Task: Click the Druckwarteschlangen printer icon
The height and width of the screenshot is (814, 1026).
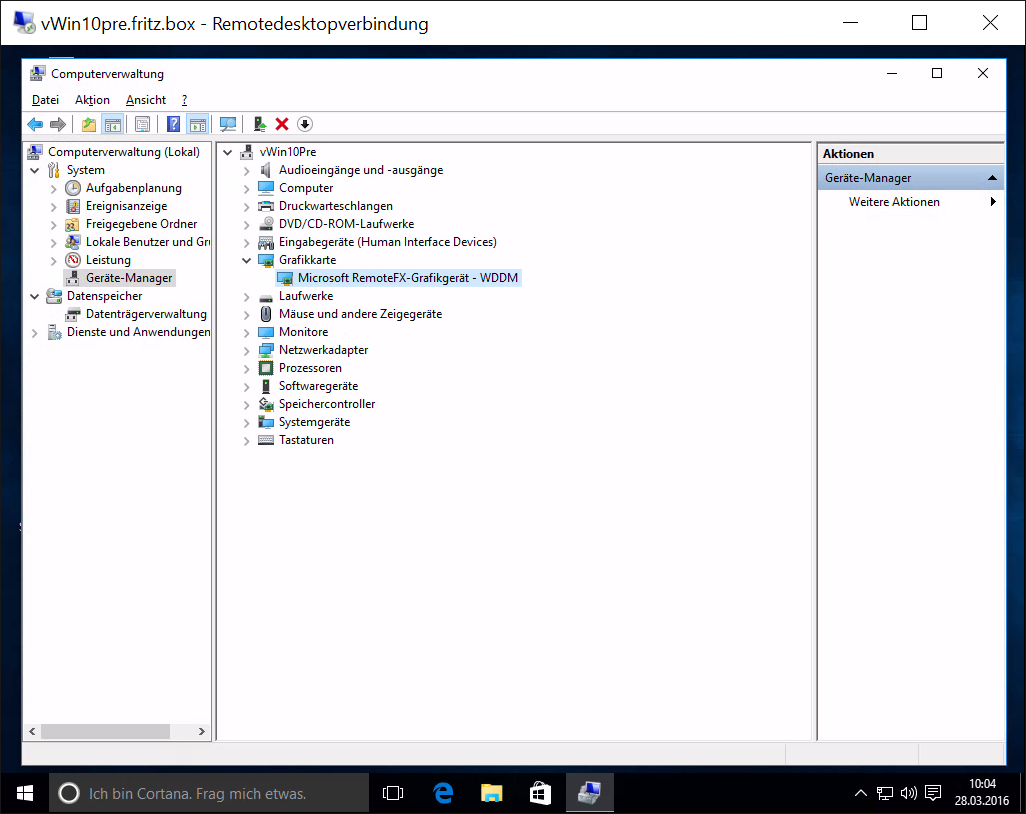Action: [266, 206]
